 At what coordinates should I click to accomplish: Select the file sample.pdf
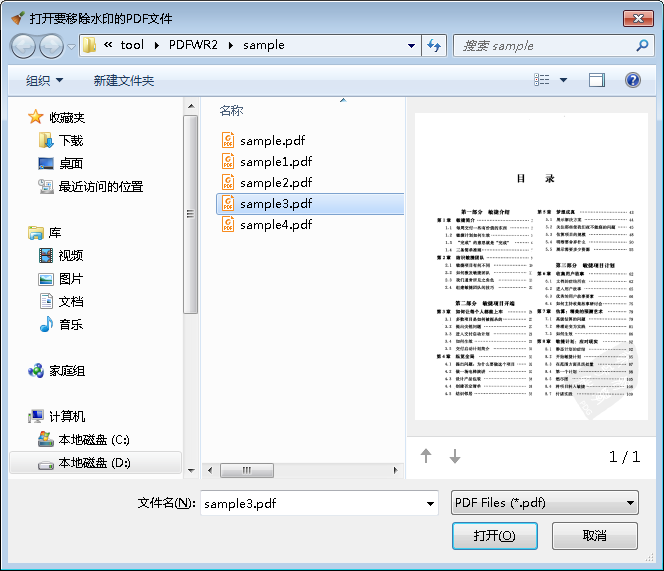pos(272,140)
